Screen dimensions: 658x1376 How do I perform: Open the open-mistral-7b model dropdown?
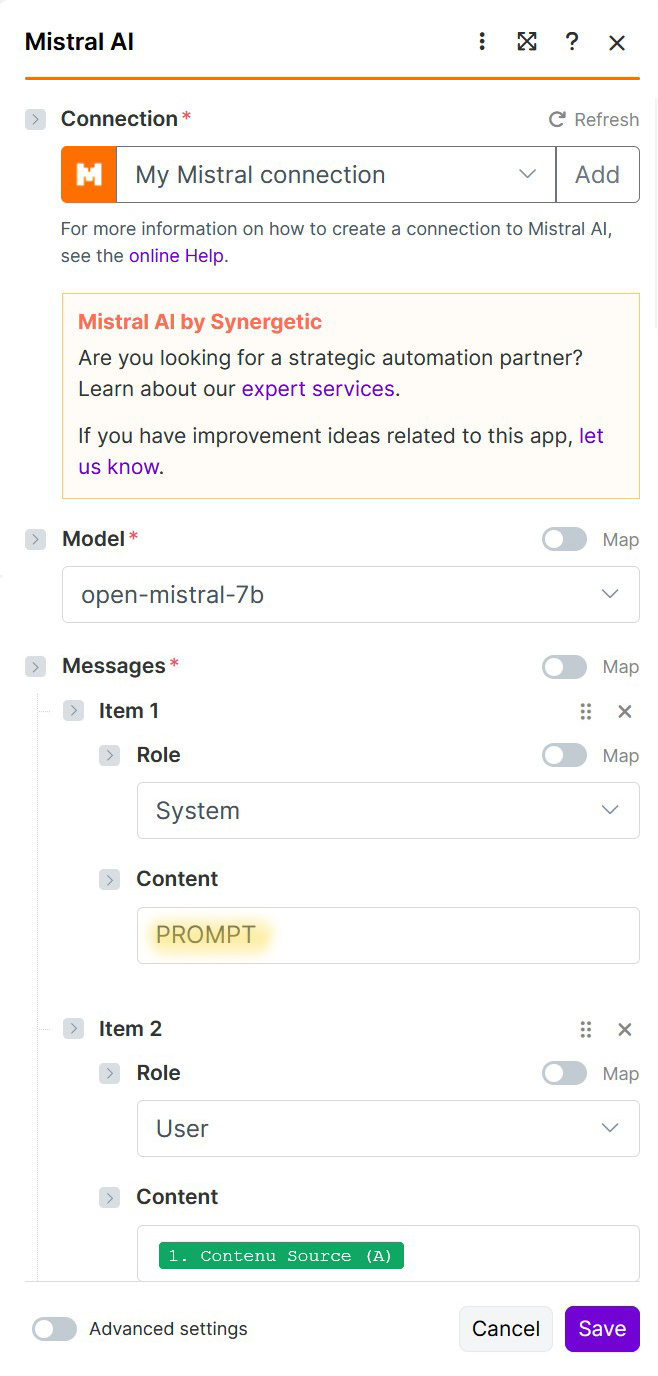(x=350, y=593)
